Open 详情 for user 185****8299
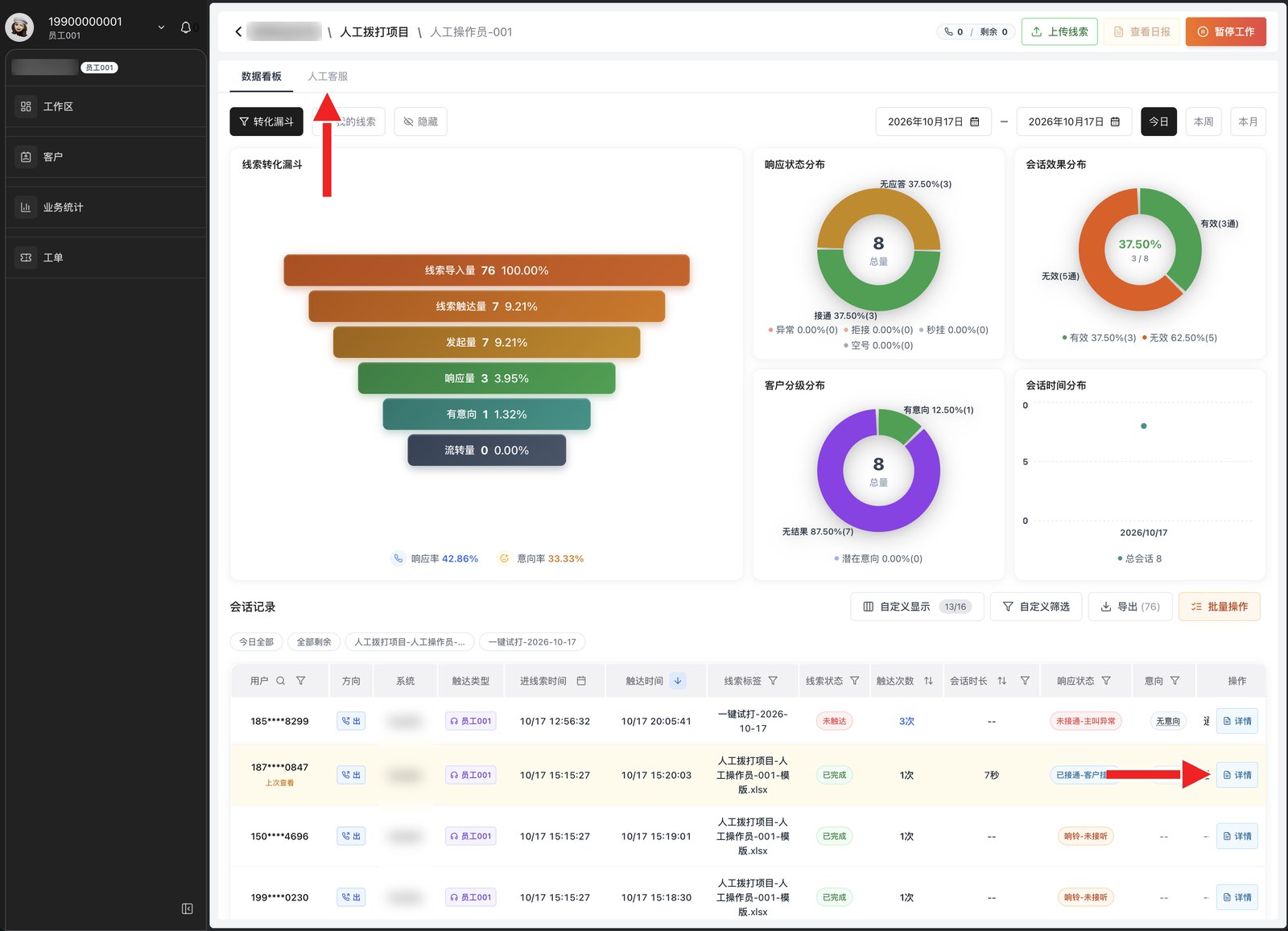This screenshot has height=931, width=1288. pyautogui.click(x=1237, y=721)
